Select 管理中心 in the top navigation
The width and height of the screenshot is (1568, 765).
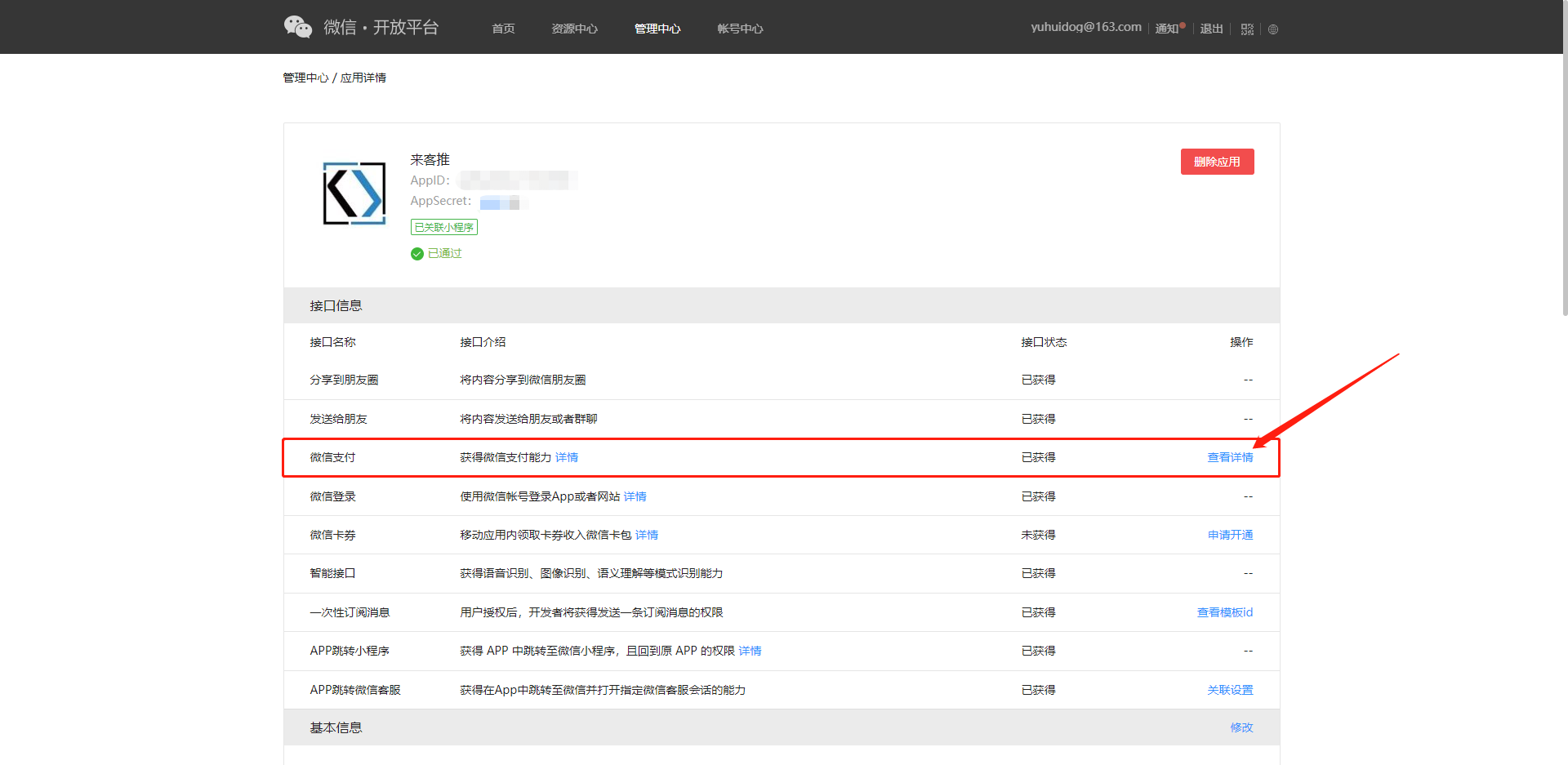coord(657,29)
